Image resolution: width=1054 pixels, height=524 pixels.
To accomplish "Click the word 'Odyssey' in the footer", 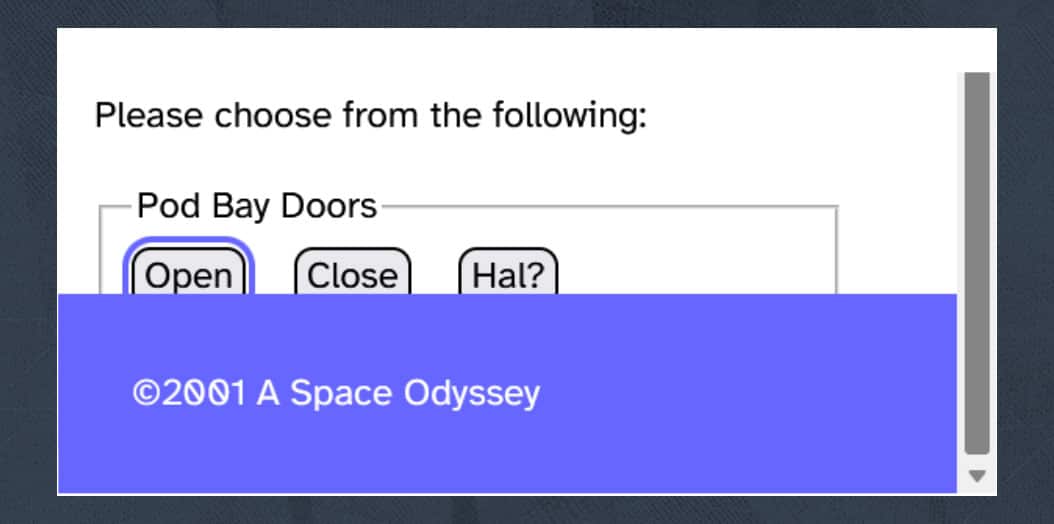I will (x=471, y=393).
